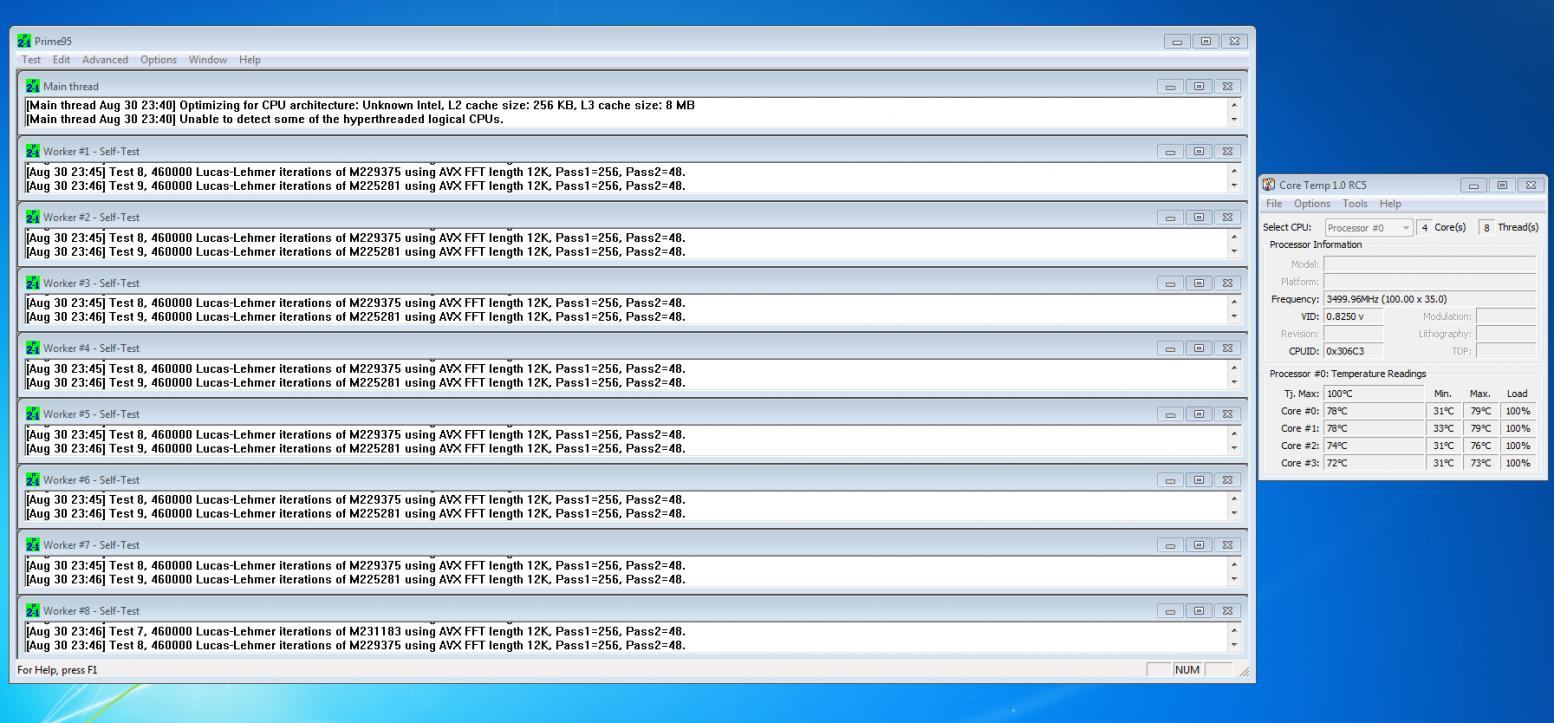Click the Unable to detect hyperthreaded CPUs line
Image resolution: width=1554 pixels, height=723 pixels.
click(265, 119)
